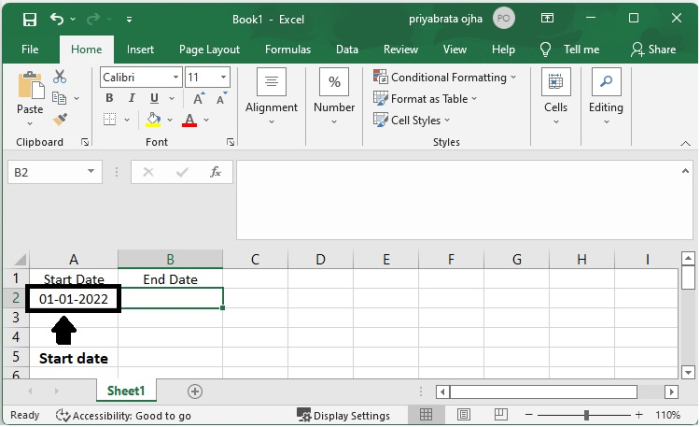Screen dimensions: 700x427
Task: Toggle Underline formatting
Action: (x=154, y=98)
